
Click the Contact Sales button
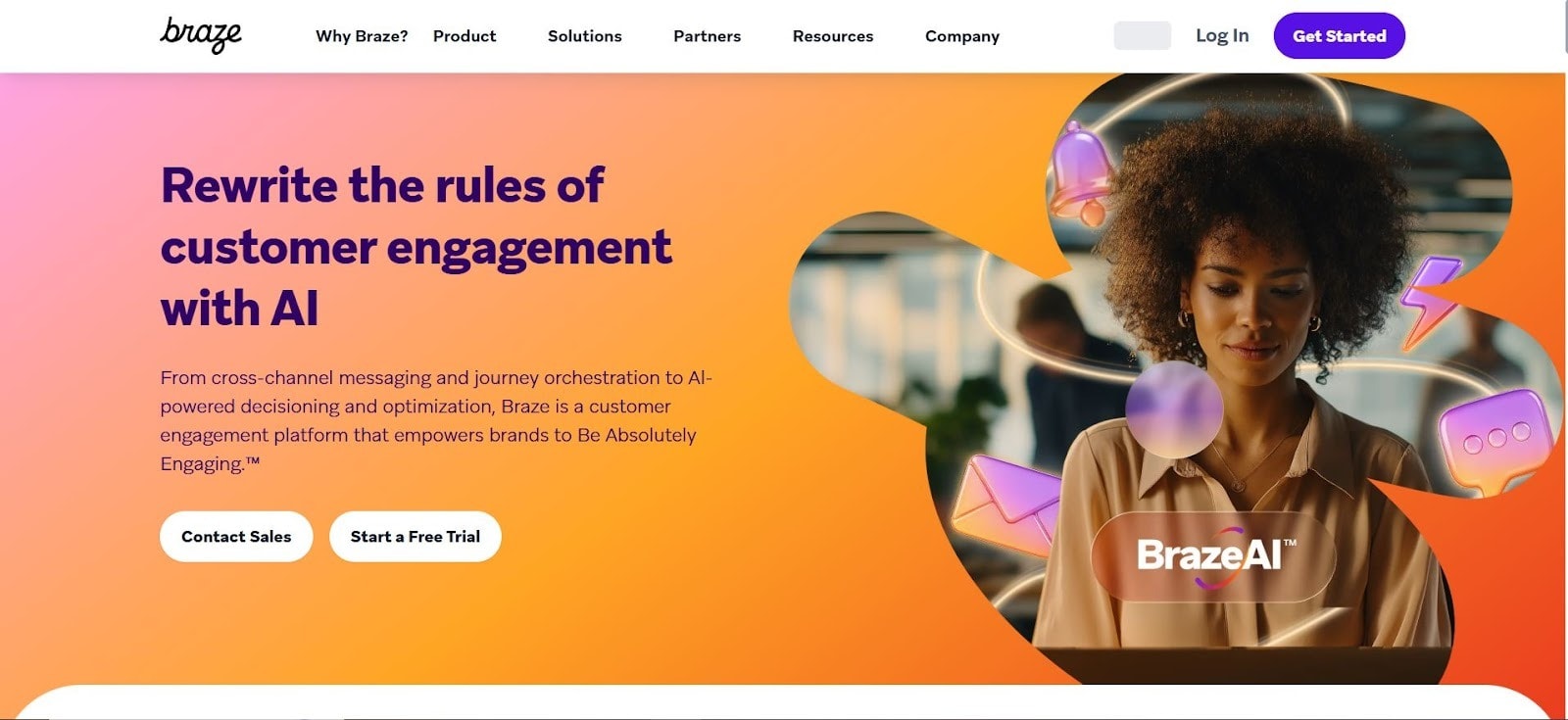[x=236, y=536]
